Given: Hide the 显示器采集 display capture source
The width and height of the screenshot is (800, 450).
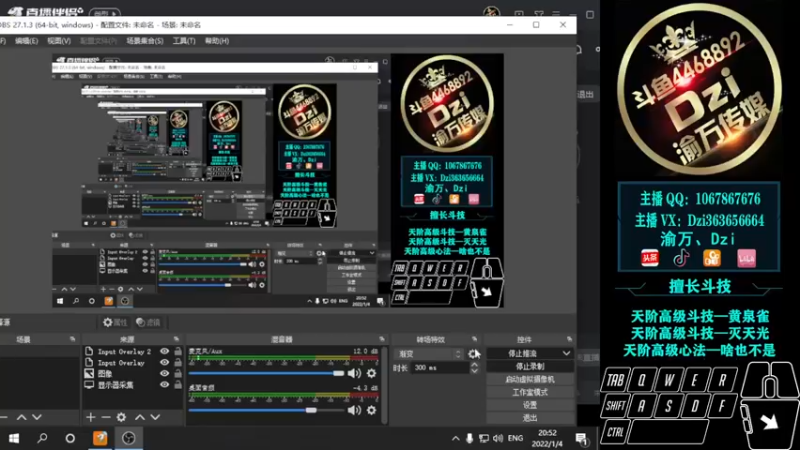Looking at the screenshot, I should pos(164,385).
